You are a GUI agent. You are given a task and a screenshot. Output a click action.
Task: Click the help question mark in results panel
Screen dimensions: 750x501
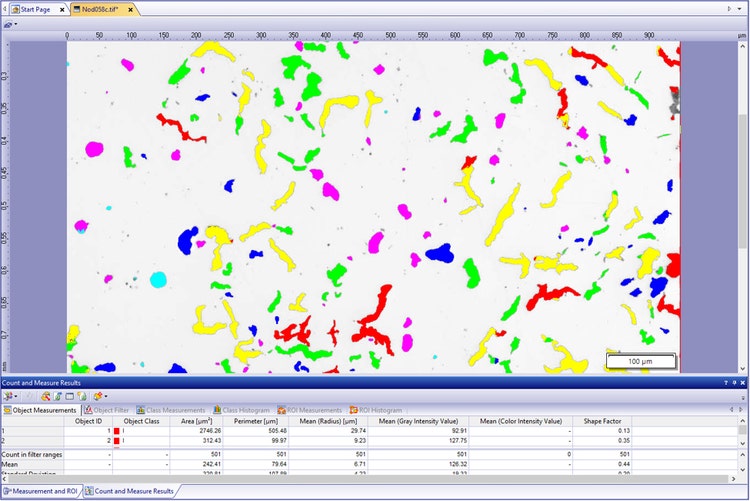pos(725,382)
